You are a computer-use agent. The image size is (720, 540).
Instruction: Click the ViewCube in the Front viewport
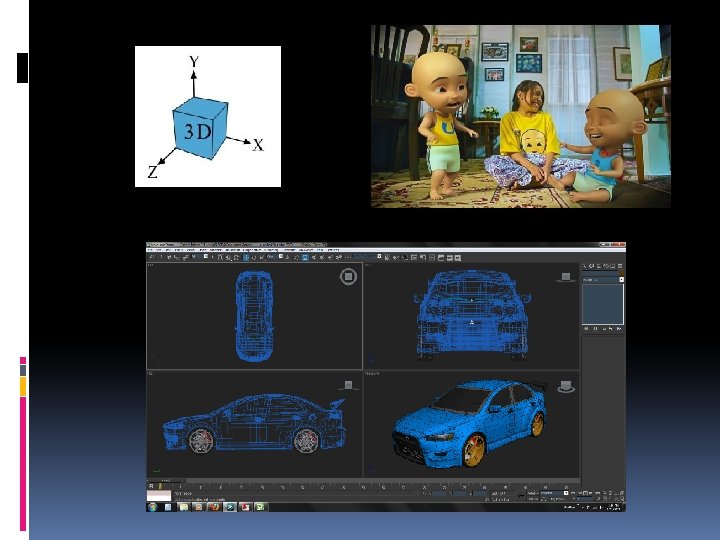coord(566,277)
